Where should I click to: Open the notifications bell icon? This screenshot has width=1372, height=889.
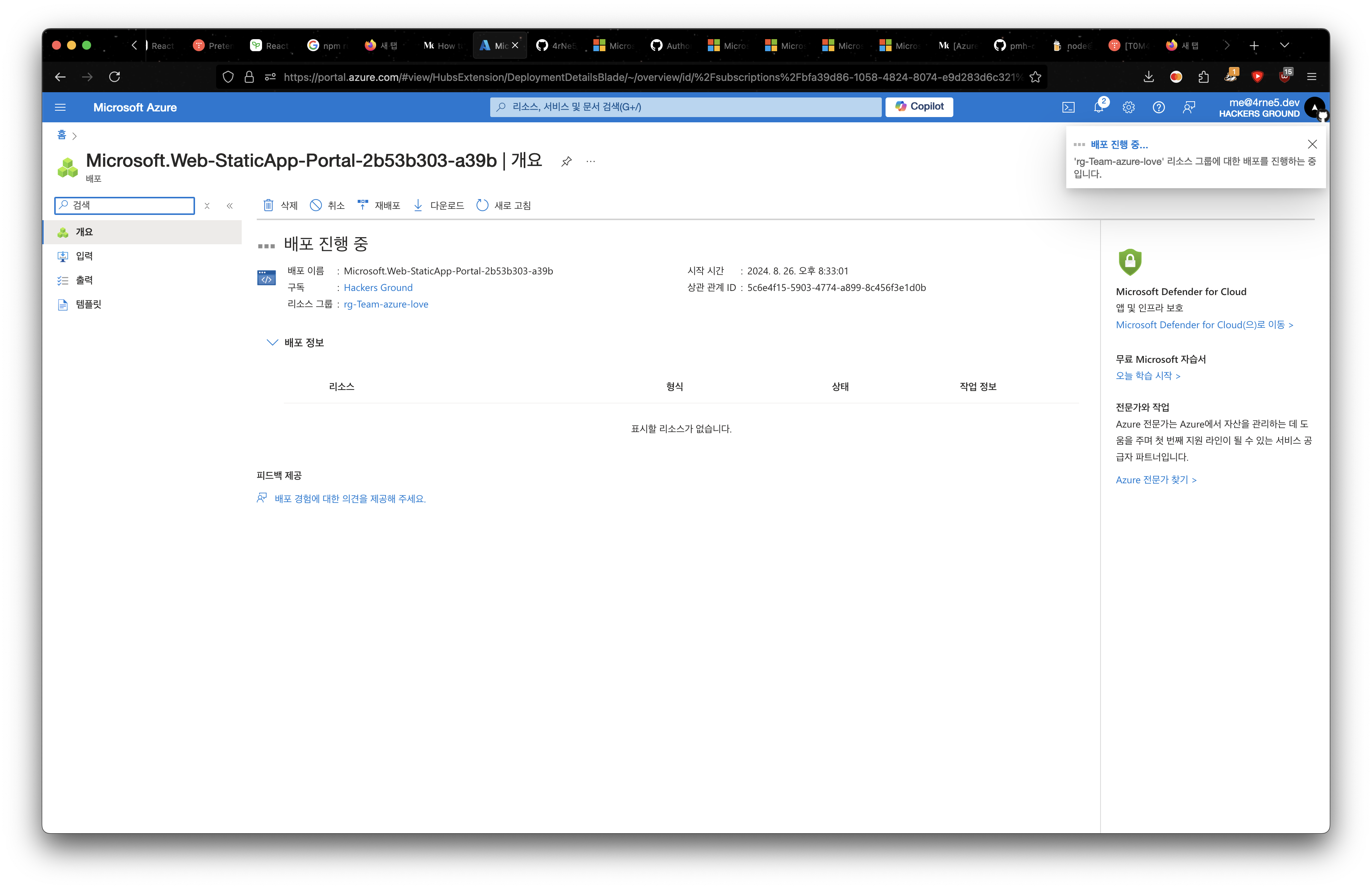(1099, 107)
